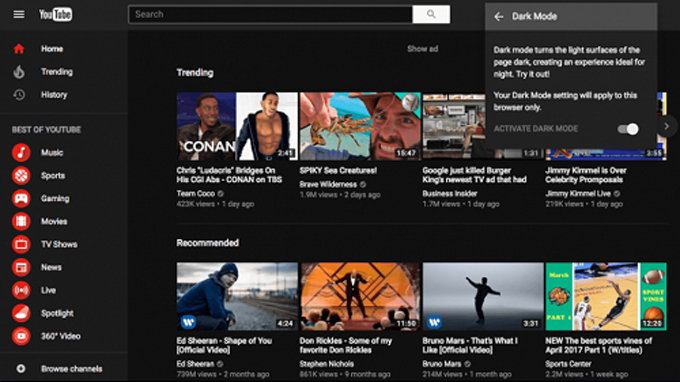Play the SPIKY Sea Creatures thumbnail

point(360,126)
